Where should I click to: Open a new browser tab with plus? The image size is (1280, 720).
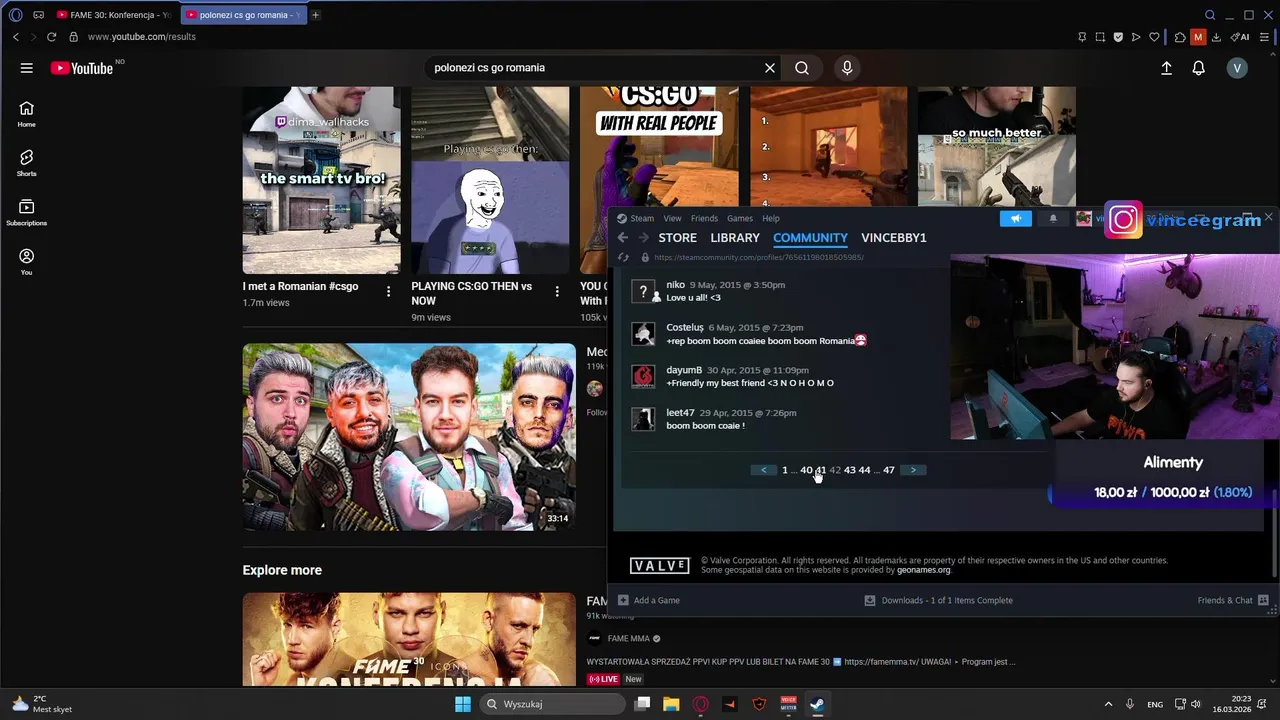point(315,15)
